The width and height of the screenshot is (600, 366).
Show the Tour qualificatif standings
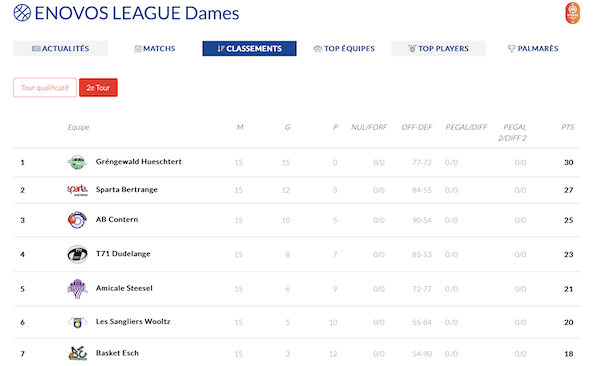click(45, 88)
